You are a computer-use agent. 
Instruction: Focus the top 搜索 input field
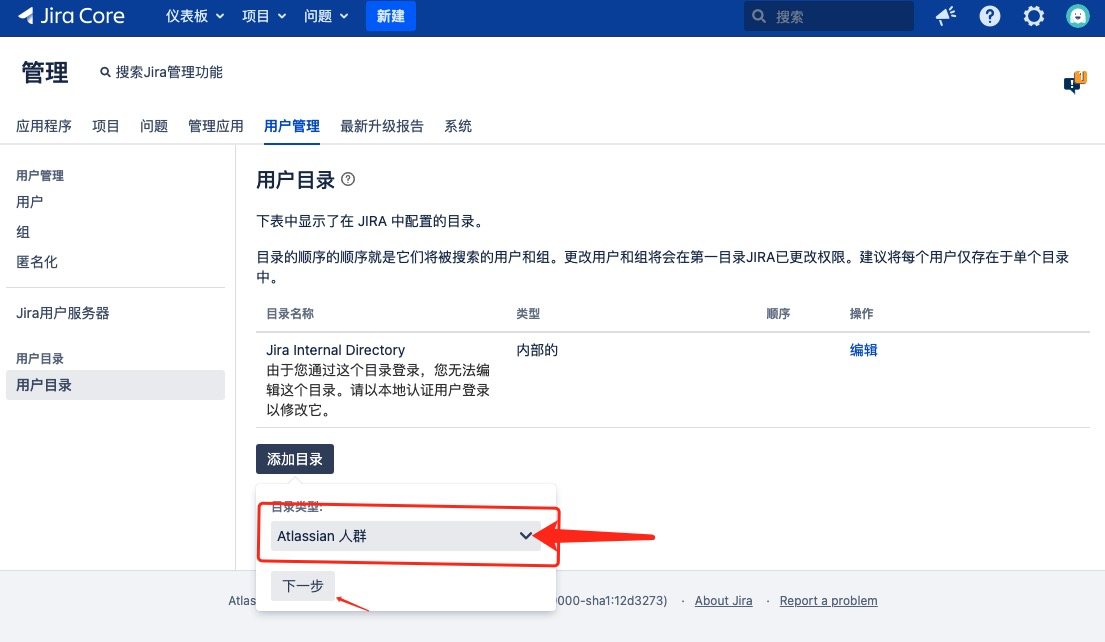[828, 16]
